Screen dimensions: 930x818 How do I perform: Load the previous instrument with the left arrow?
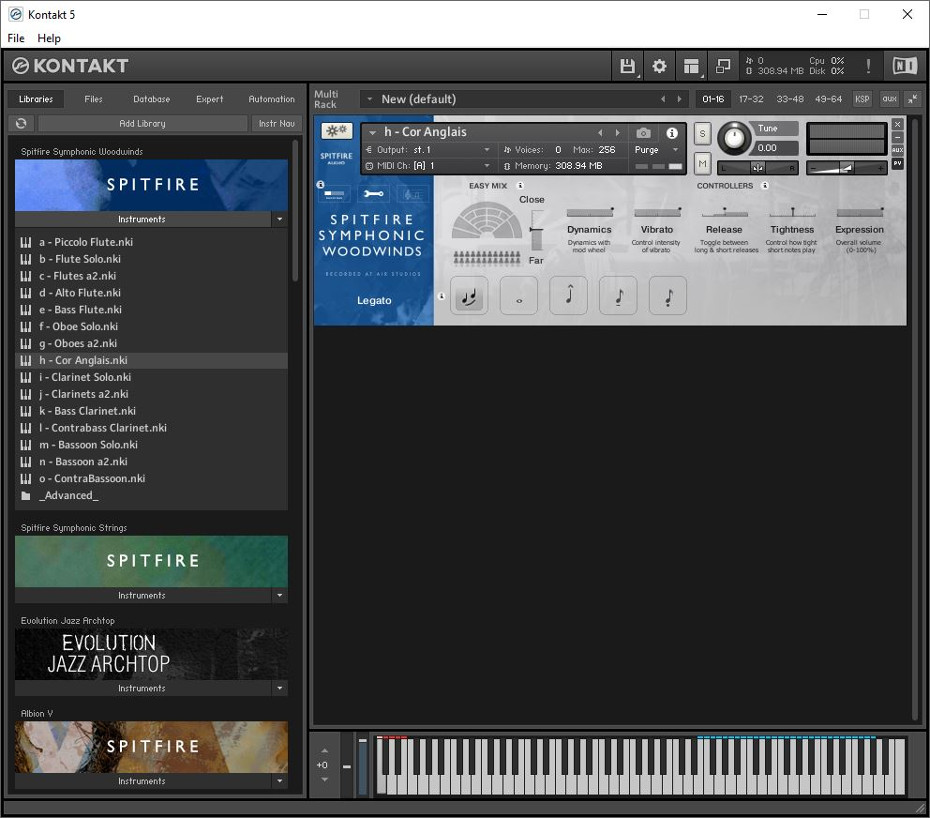600,133
